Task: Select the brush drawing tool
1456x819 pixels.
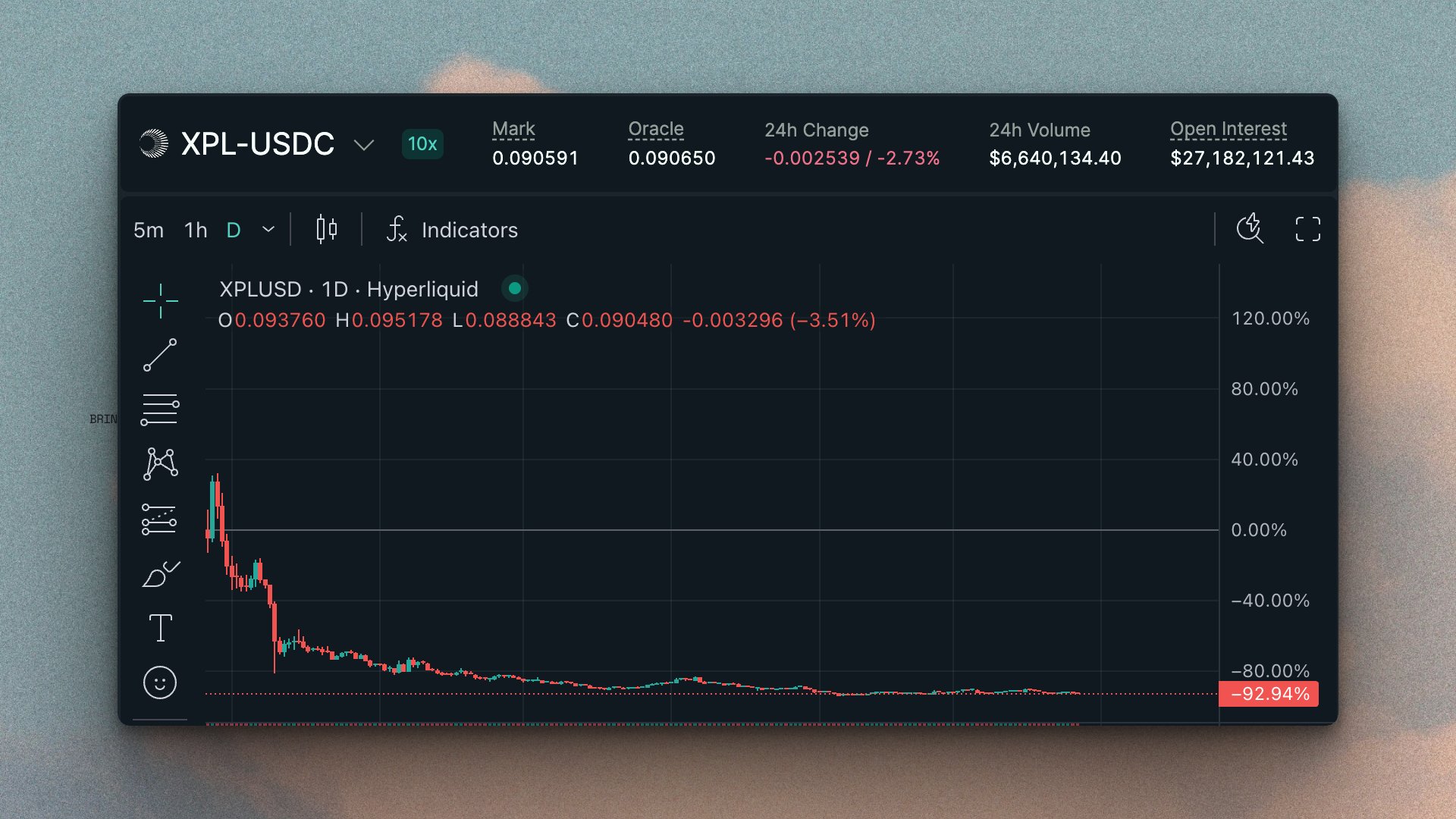Action: pyautogui.click(x=160, y=575)
